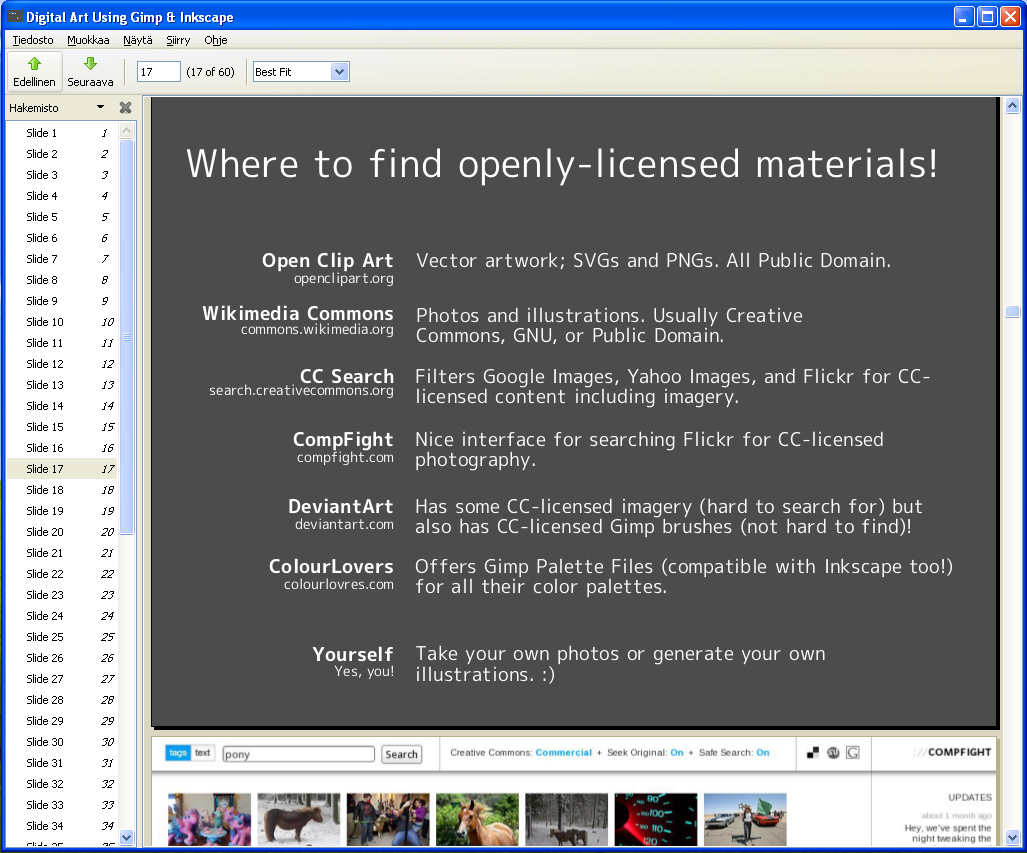Open the Näytä menu
This screenshot has height=853, width=1027.
click(138, 40)
